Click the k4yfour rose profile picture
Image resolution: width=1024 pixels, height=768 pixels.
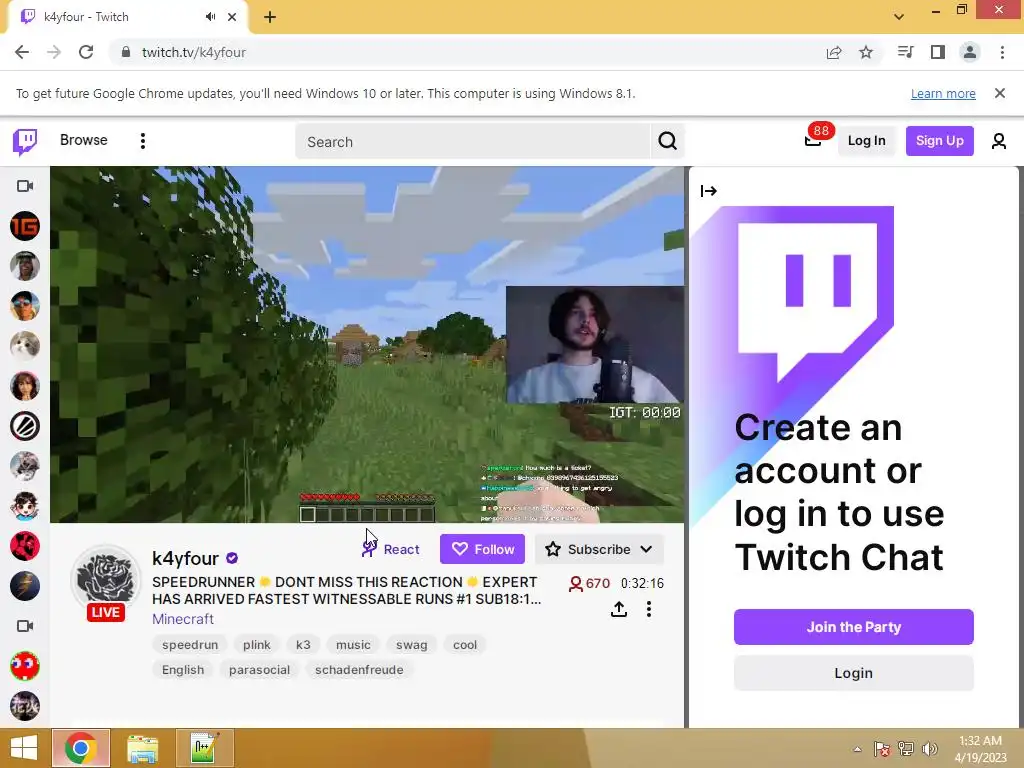pos(106,579)
